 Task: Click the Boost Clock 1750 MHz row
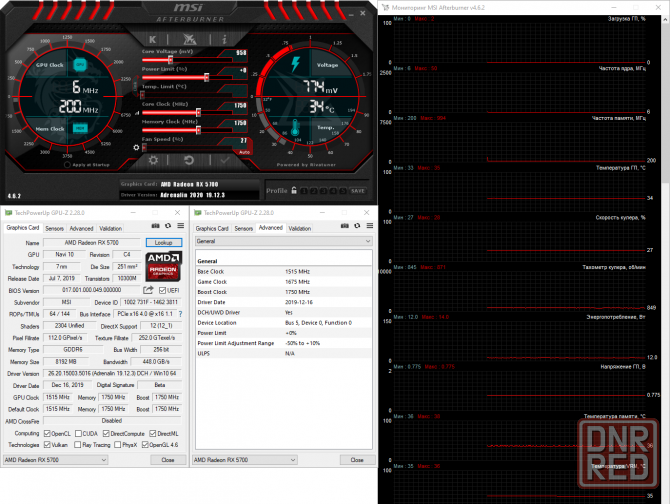click(x=283, y=292)
